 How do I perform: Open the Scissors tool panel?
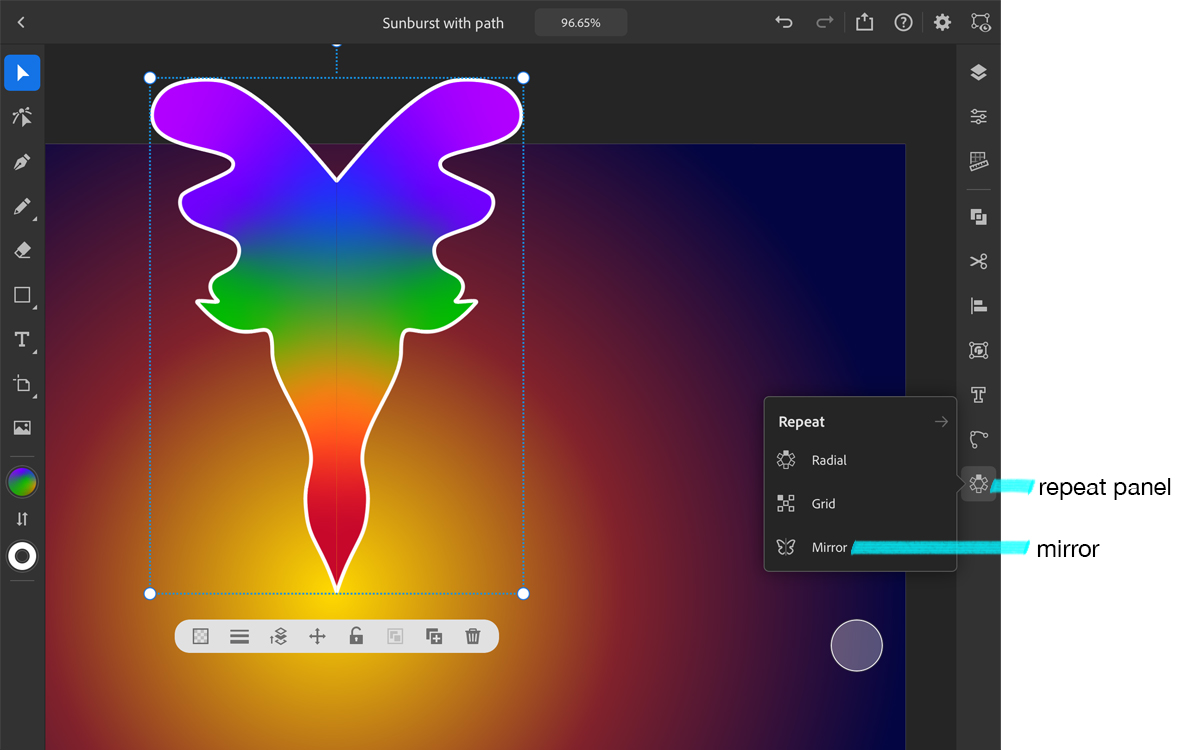[977, 261]
